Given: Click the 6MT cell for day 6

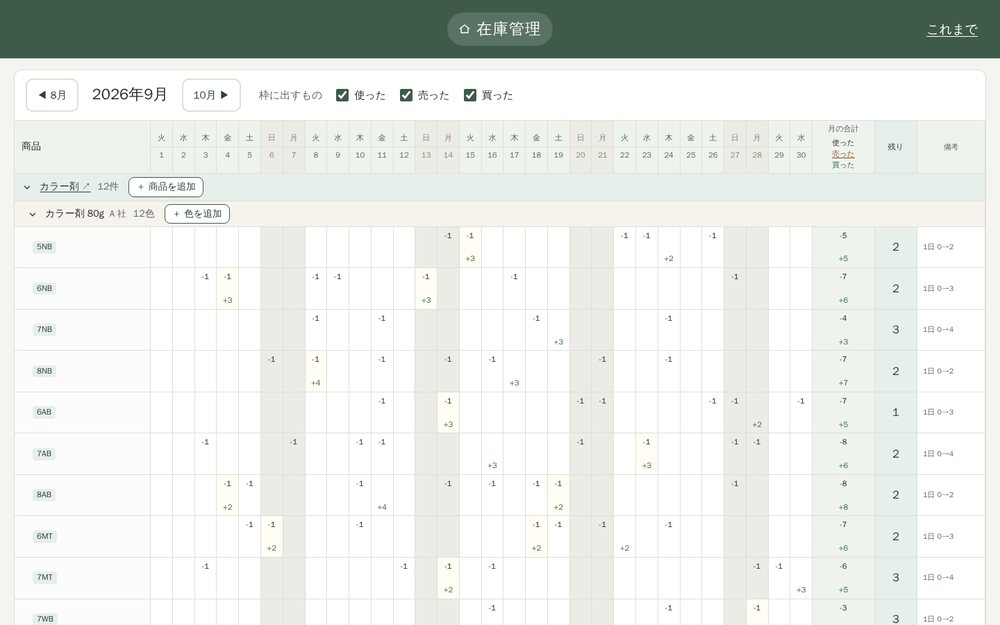Looking at the screenshot, I should coord(272,536).
